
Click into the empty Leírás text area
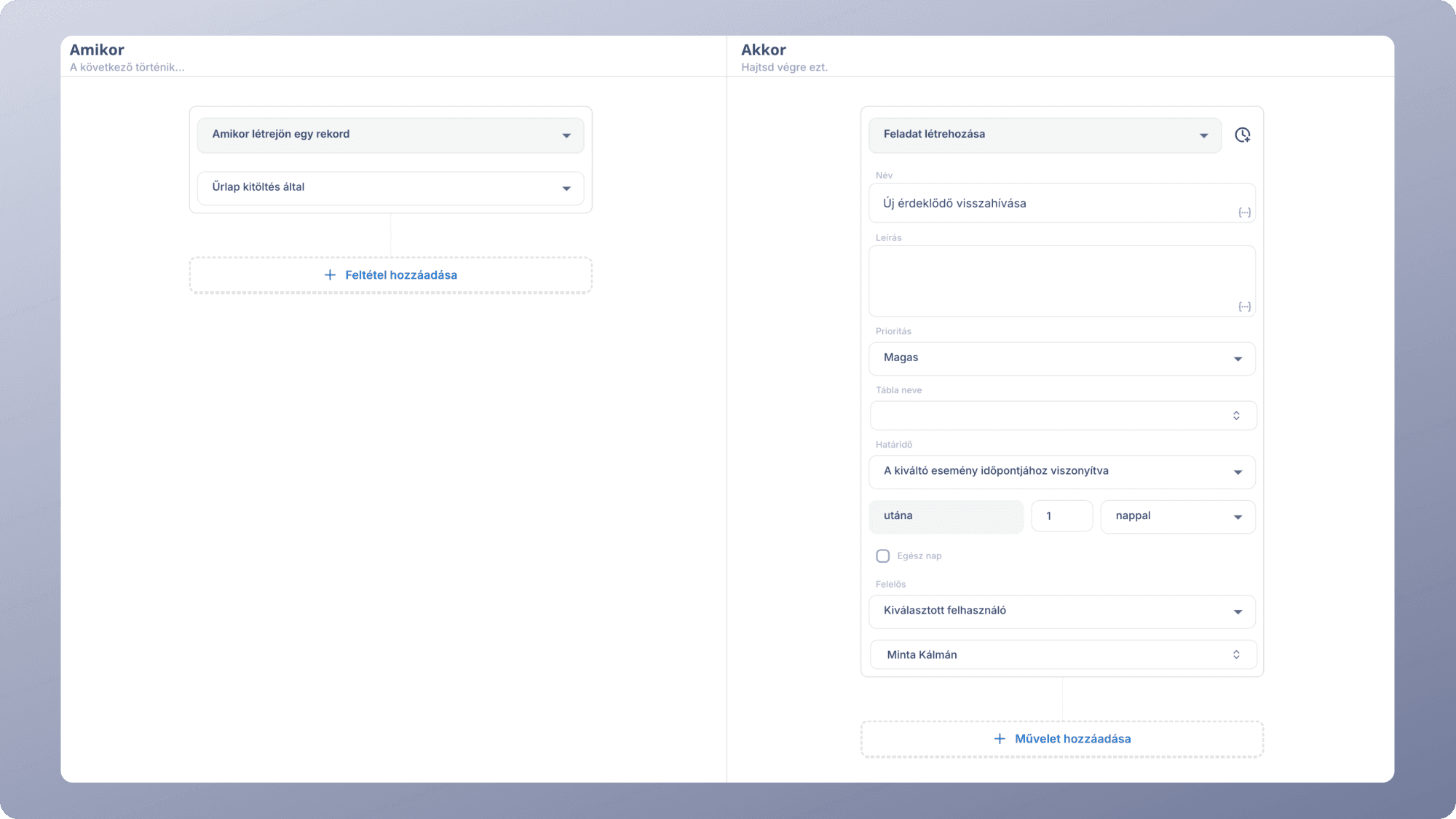click(1062, 281)
